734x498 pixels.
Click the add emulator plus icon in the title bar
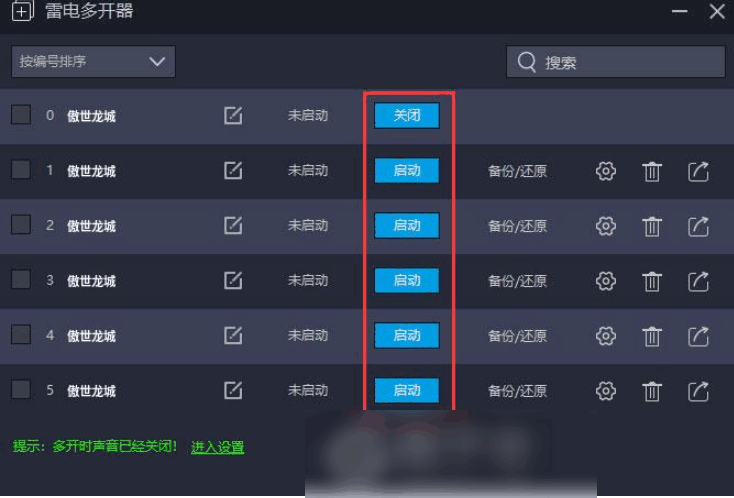22,11
